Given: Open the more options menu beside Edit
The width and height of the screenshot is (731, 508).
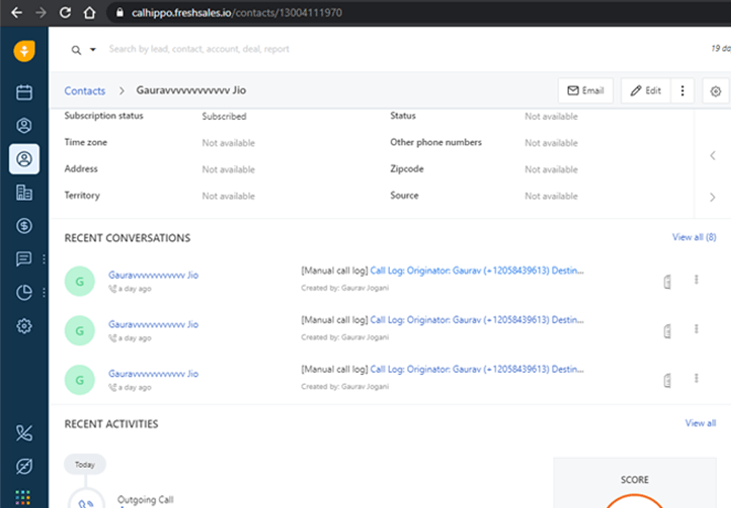Looking at the screenshot, I should pos(682,91).
